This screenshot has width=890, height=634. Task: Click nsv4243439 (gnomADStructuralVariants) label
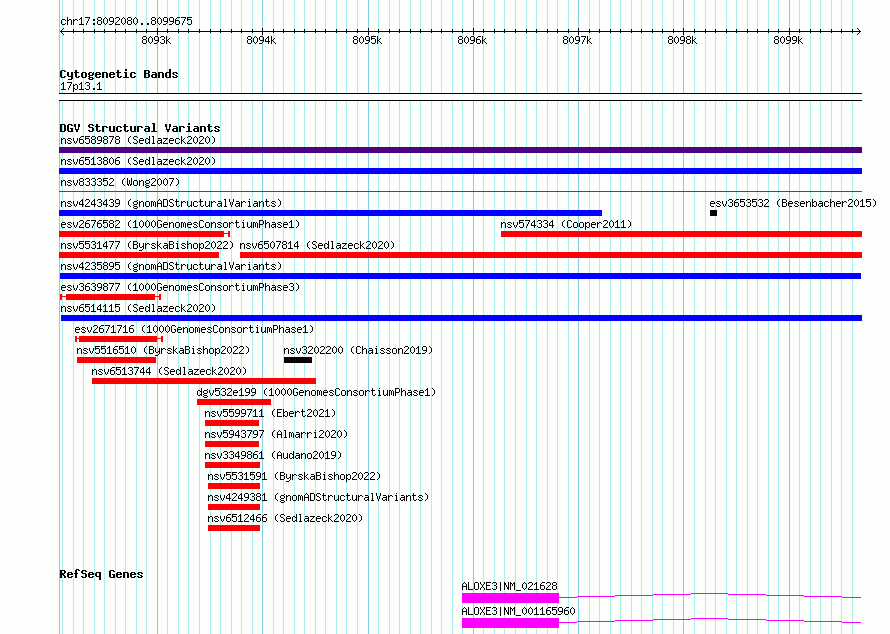click(171, 203)
